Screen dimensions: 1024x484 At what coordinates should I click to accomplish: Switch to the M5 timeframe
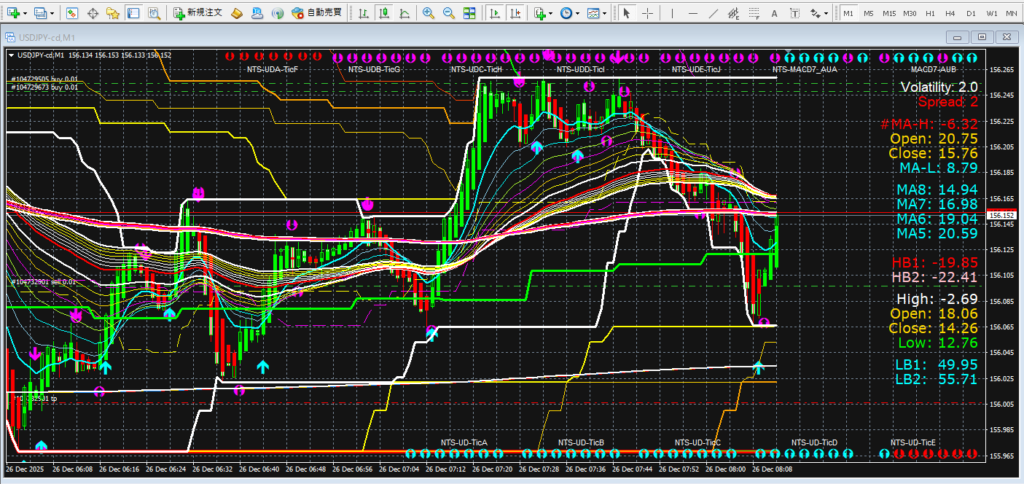(868, 13)
